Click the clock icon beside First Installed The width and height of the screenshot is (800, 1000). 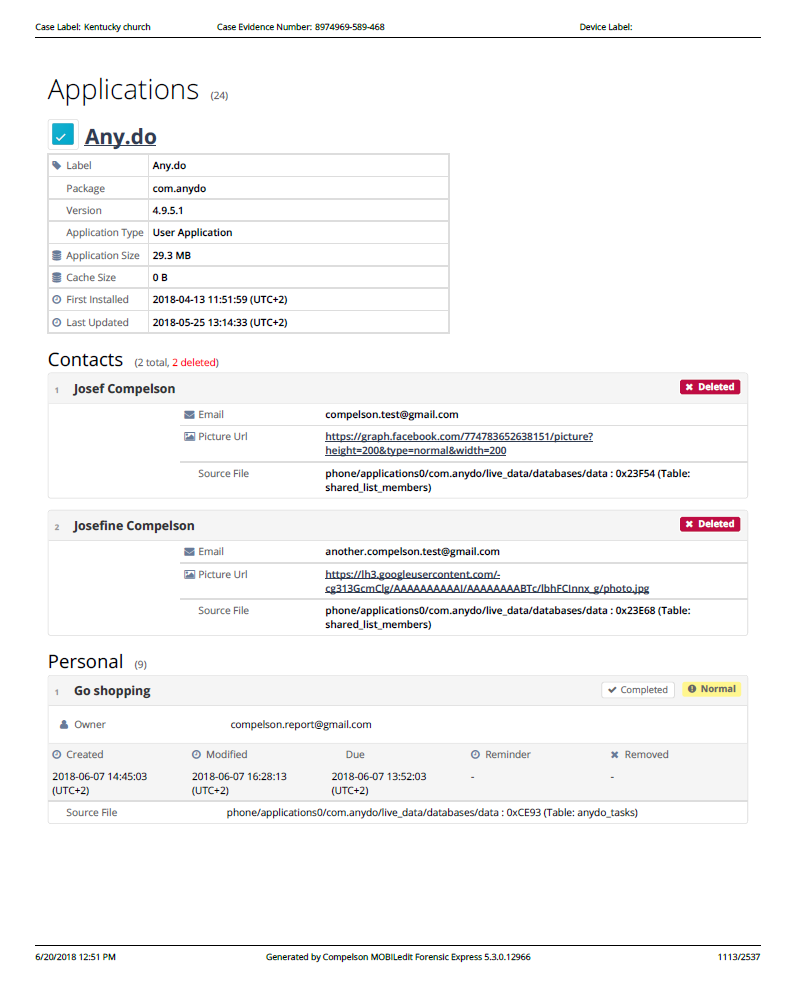click(56, 300)
